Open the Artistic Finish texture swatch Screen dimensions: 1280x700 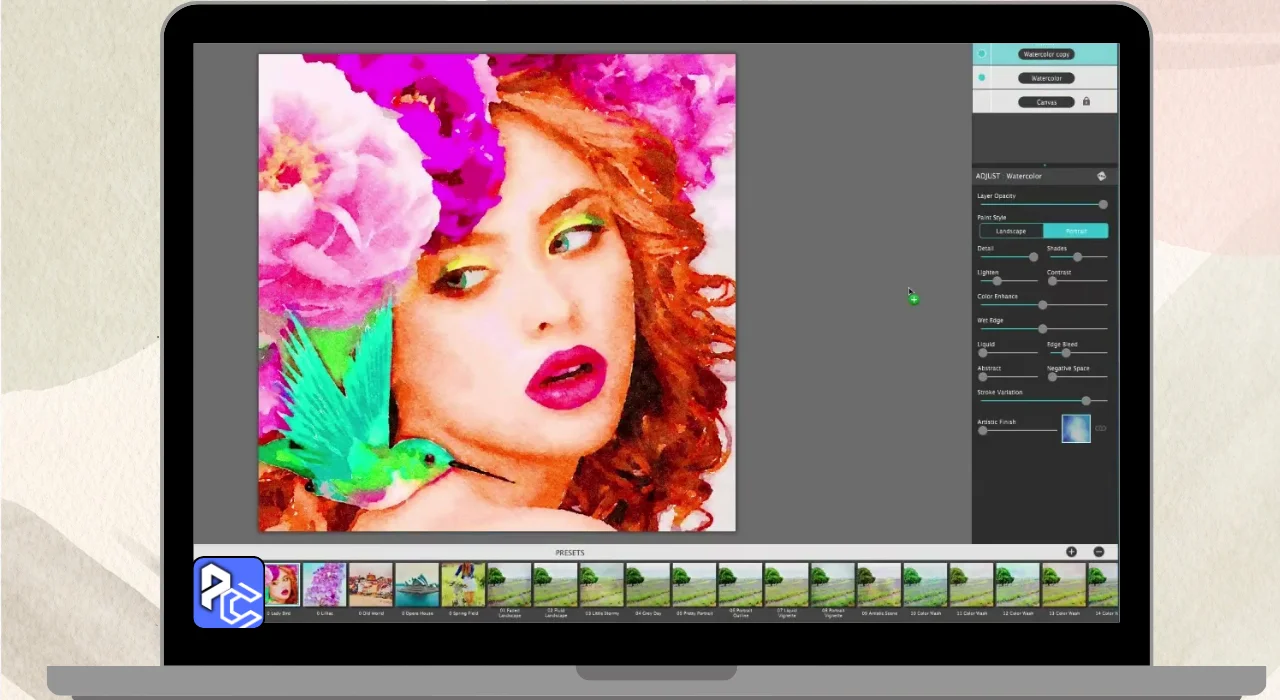tap(1076, 429)
